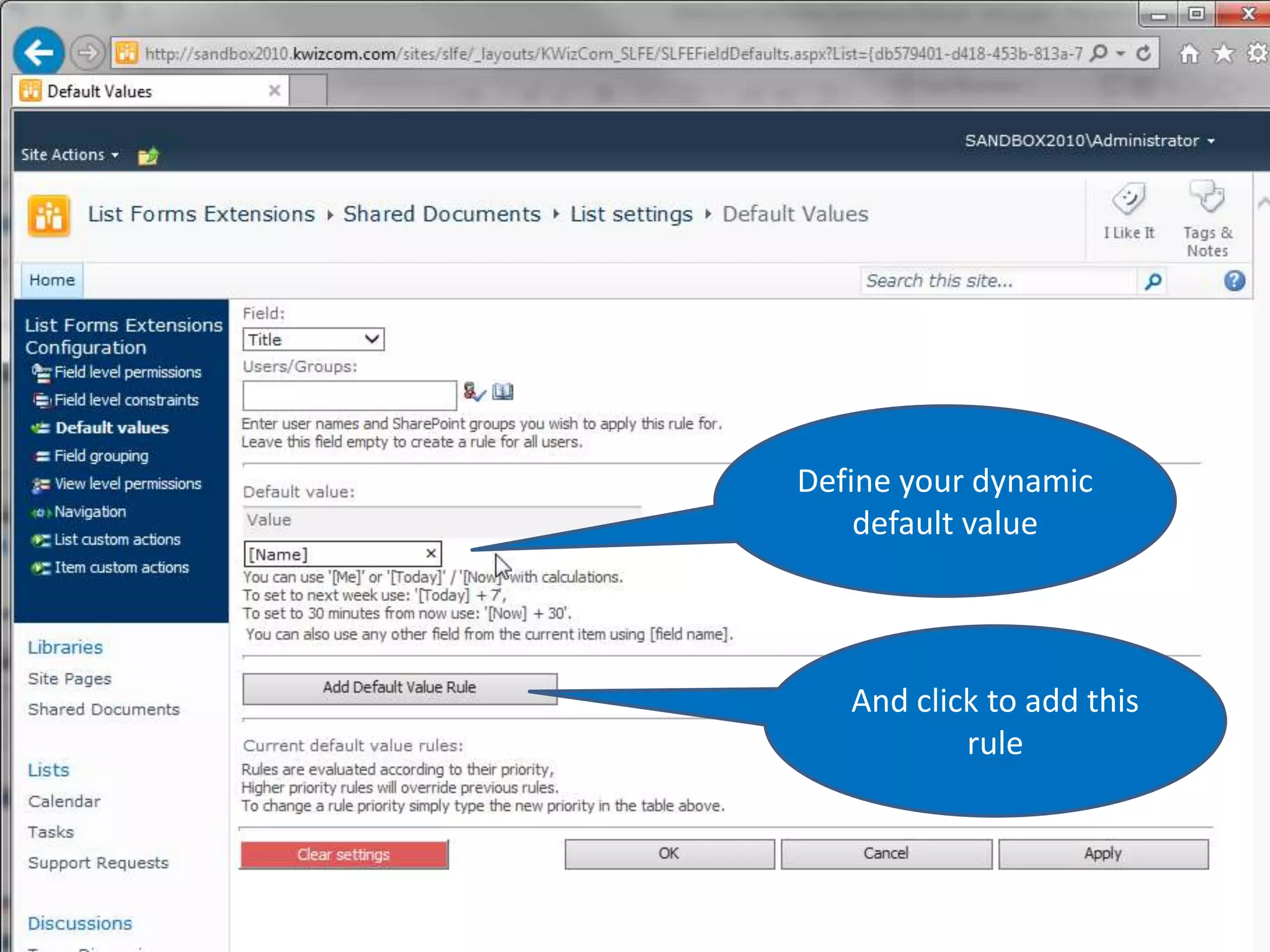Click the Value column header
The image size is (1270, 952).
coord(269,520)
